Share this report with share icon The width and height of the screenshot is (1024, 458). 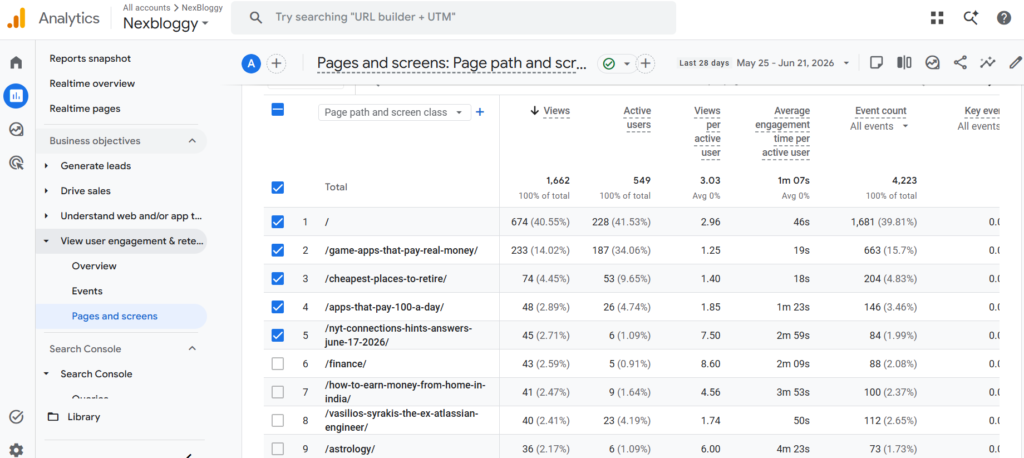point(960,63)
